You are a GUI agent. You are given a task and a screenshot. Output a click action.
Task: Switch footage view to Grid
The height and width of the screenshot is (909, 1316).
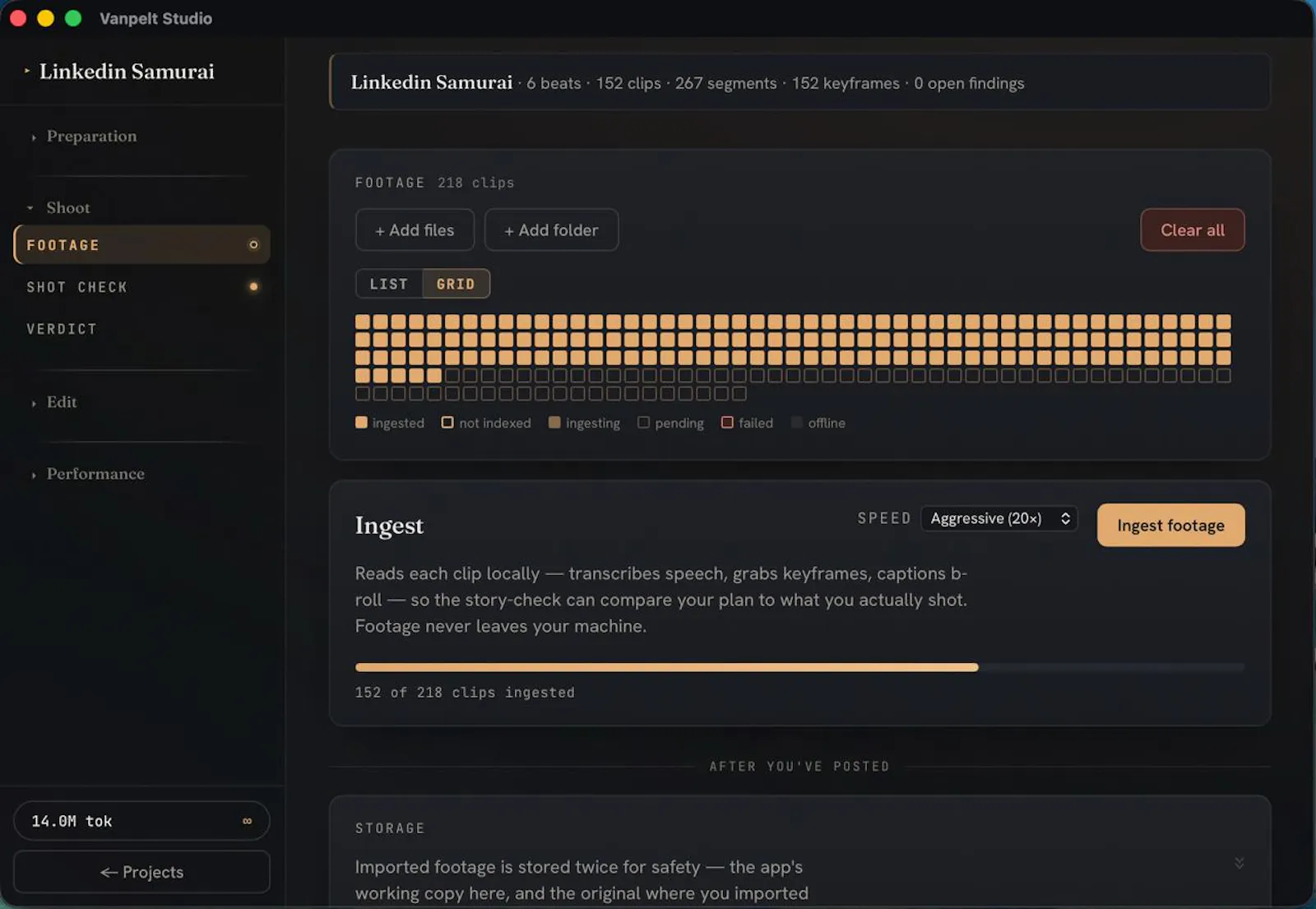click(456, 284)
